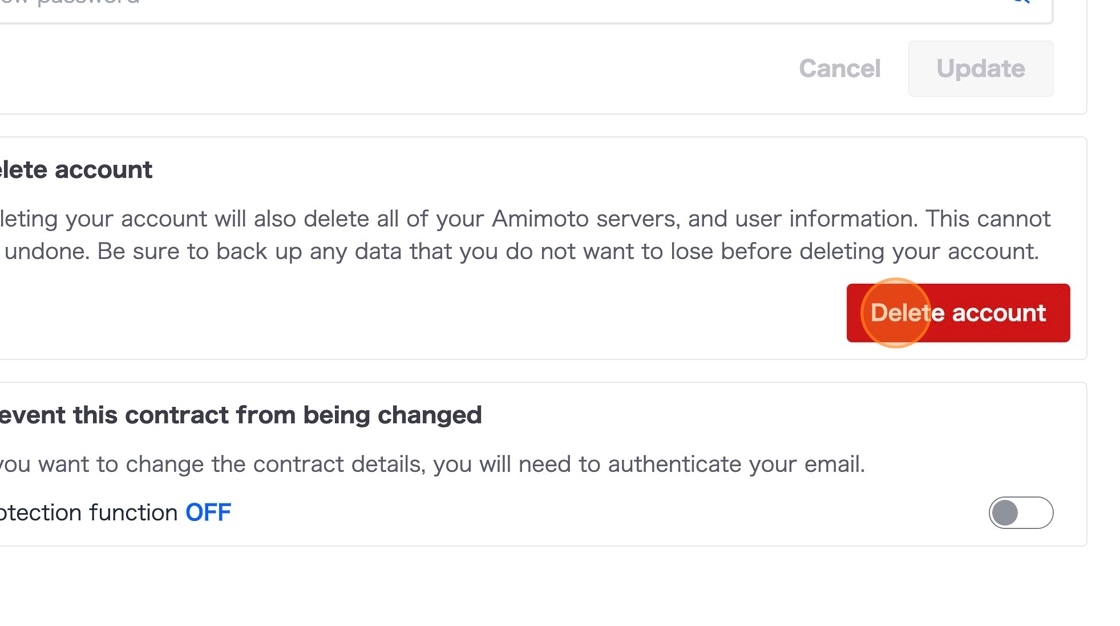Image resolution: width=1120 pixels, height=626 pixels.
Task: Click the "Prevent this contract from being changed" heading
Action: (240, 415)
